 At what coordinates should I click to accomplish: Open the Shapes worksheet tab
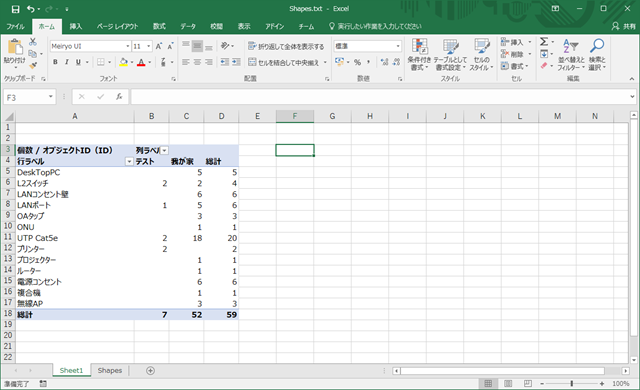click(110, 370)
